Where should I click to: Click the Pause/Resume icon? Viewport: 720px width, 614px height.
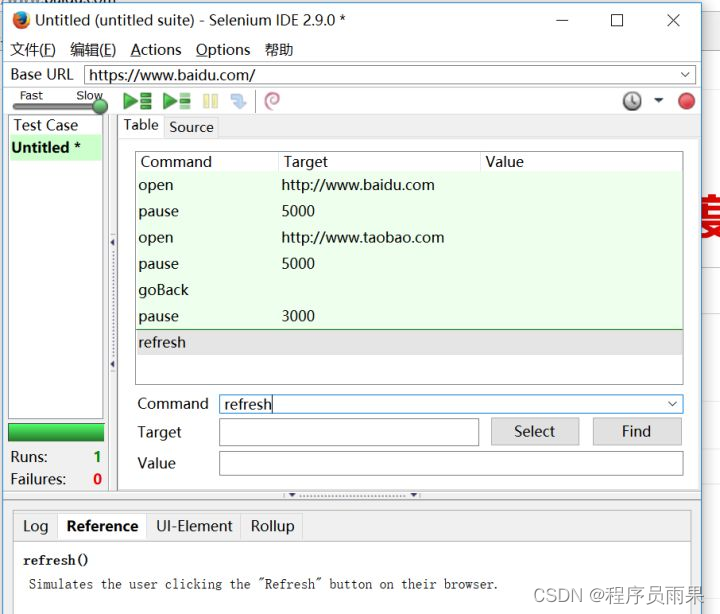click(x=210, y=101)
